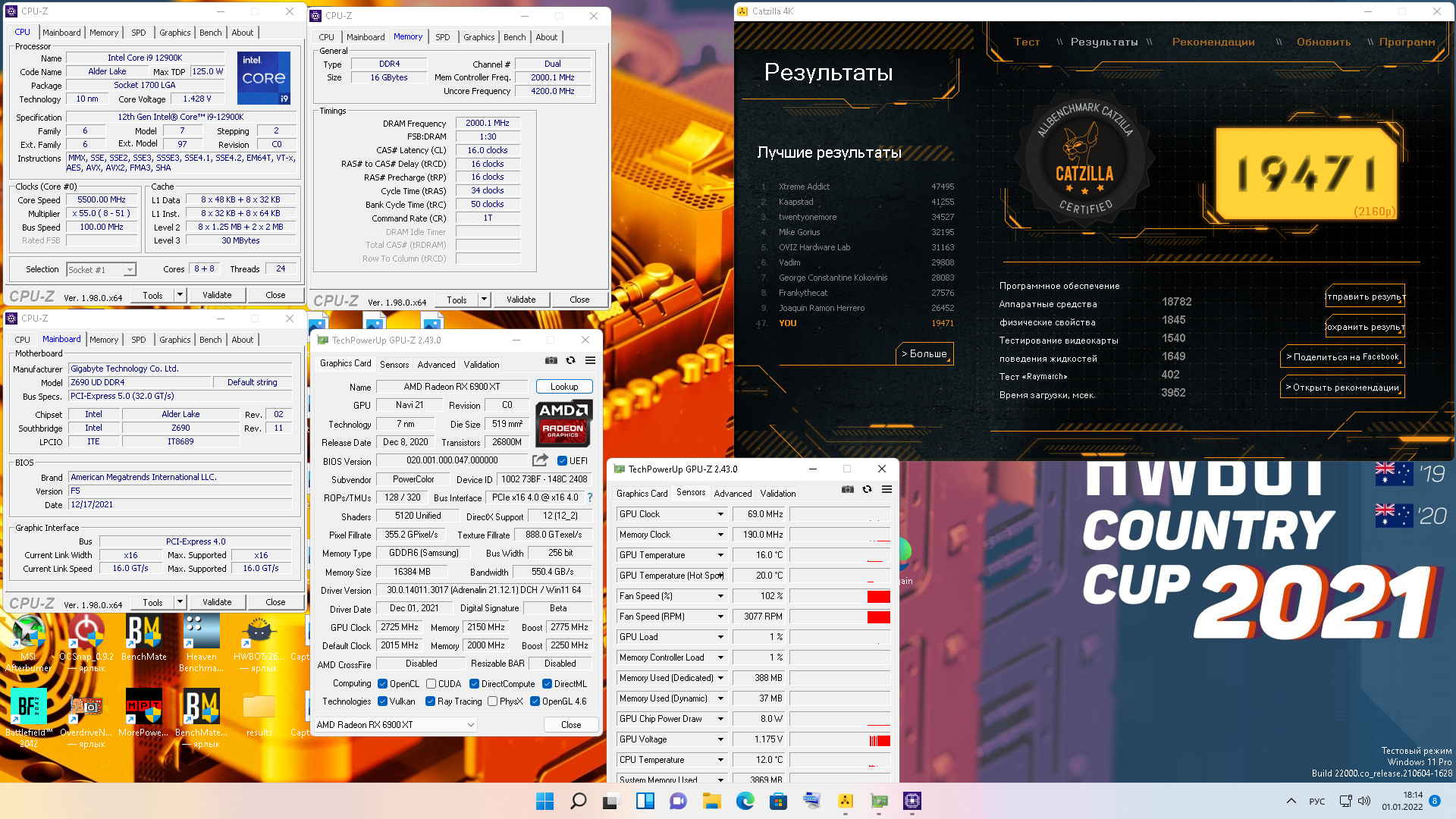Click the Default string field in CPU-Z Mainboard
Image resolution: width=1456 pixels, height=819 pixels.
(x=253, y=382)
